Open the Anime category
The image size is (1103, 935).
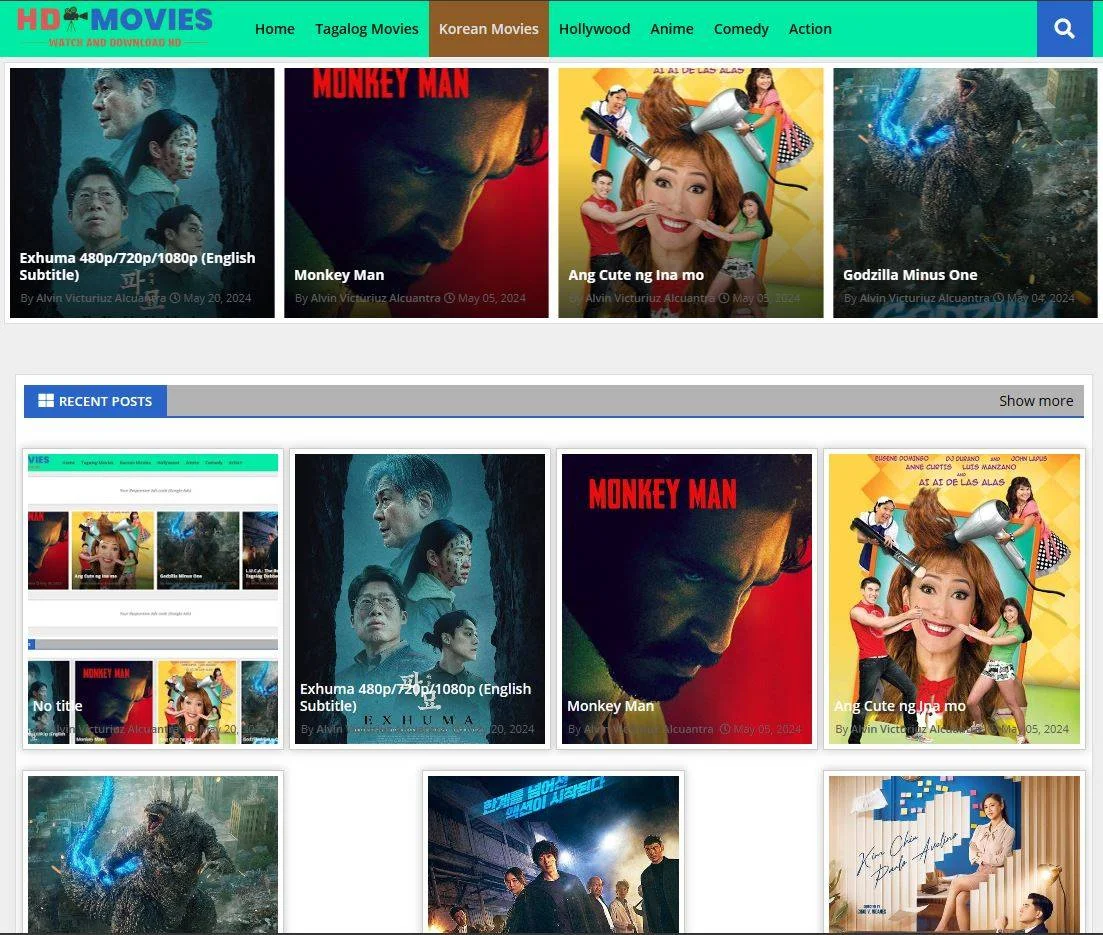[672, 29]
